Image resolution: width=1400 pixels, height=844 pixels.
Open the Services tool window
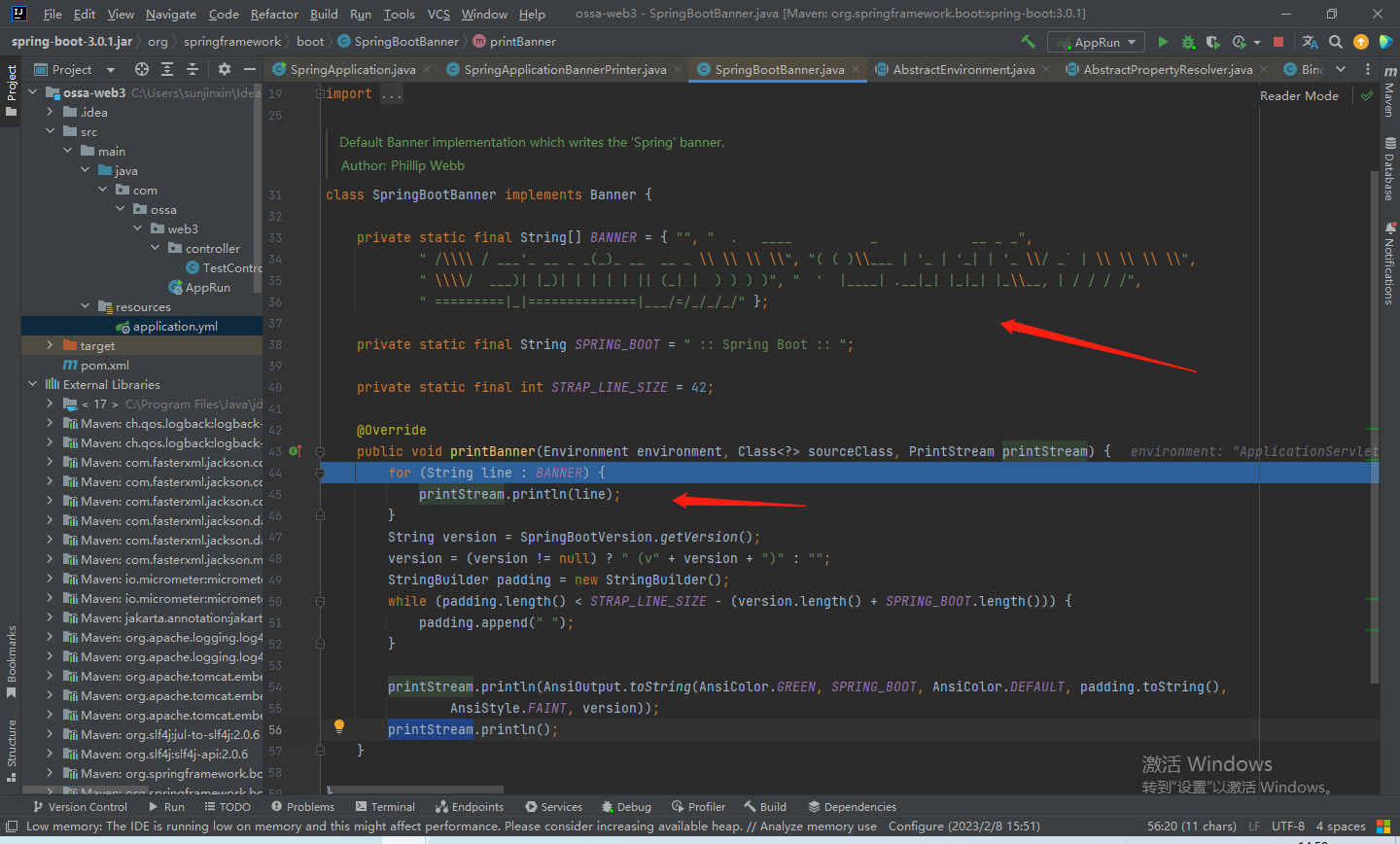click(553, 806)
